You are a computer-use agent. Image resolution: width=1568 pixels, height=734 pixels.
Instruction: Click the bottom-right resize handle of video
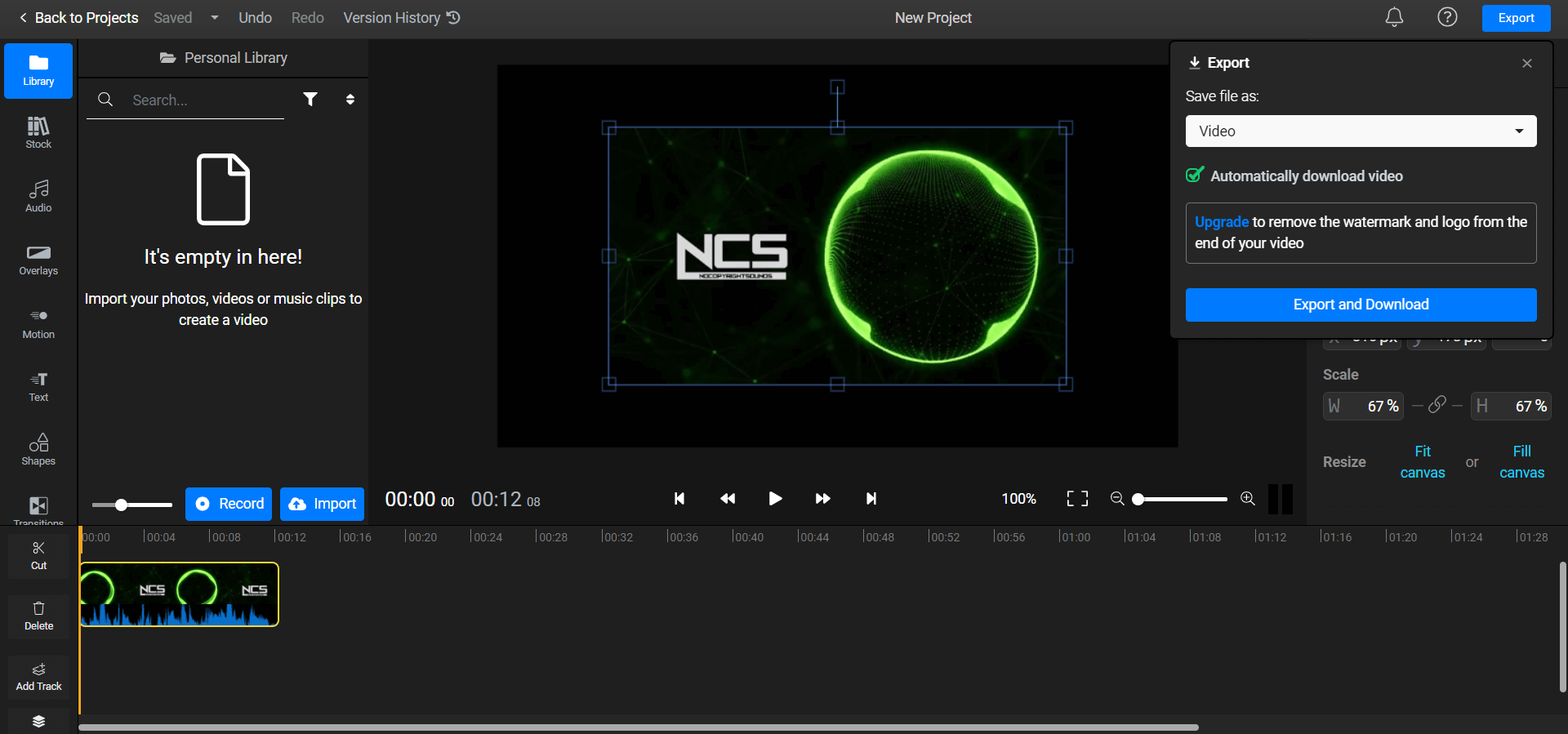(x=1065, y=384)
